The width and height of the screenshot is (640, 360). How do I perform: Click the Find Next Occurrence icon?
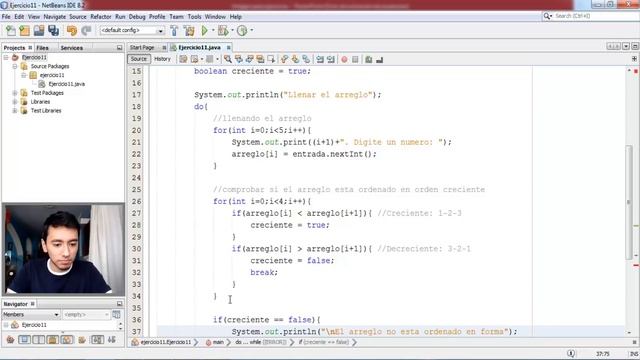pos(249,60)
